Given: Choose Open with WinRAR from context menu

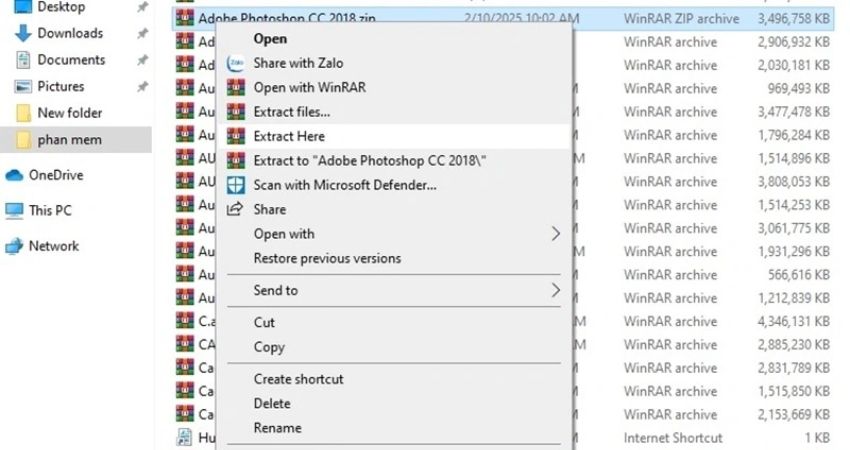Looking at the screenshot, I should 309,88.
